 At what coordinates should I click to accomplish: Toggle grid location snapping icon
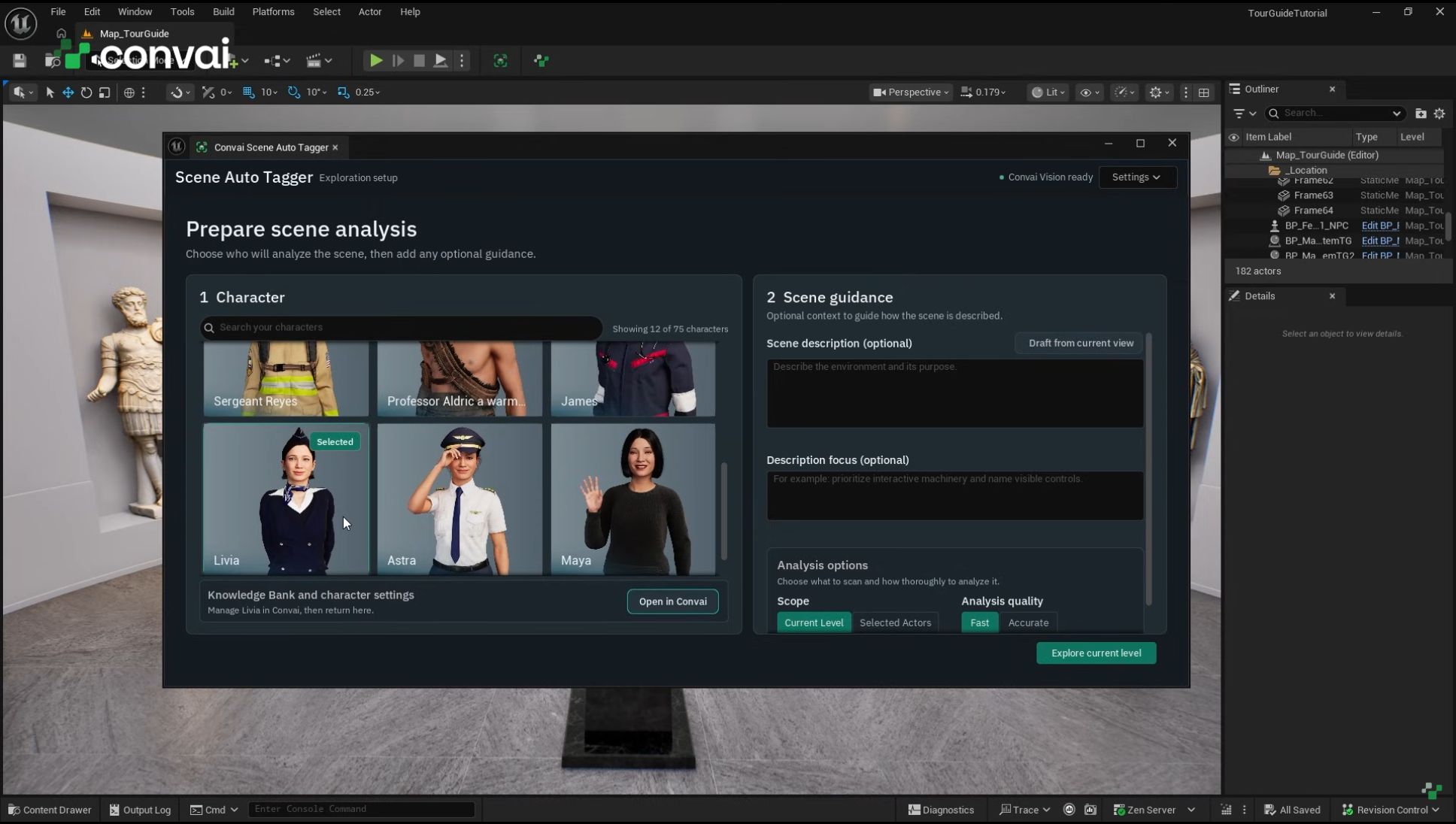(249, 92)
